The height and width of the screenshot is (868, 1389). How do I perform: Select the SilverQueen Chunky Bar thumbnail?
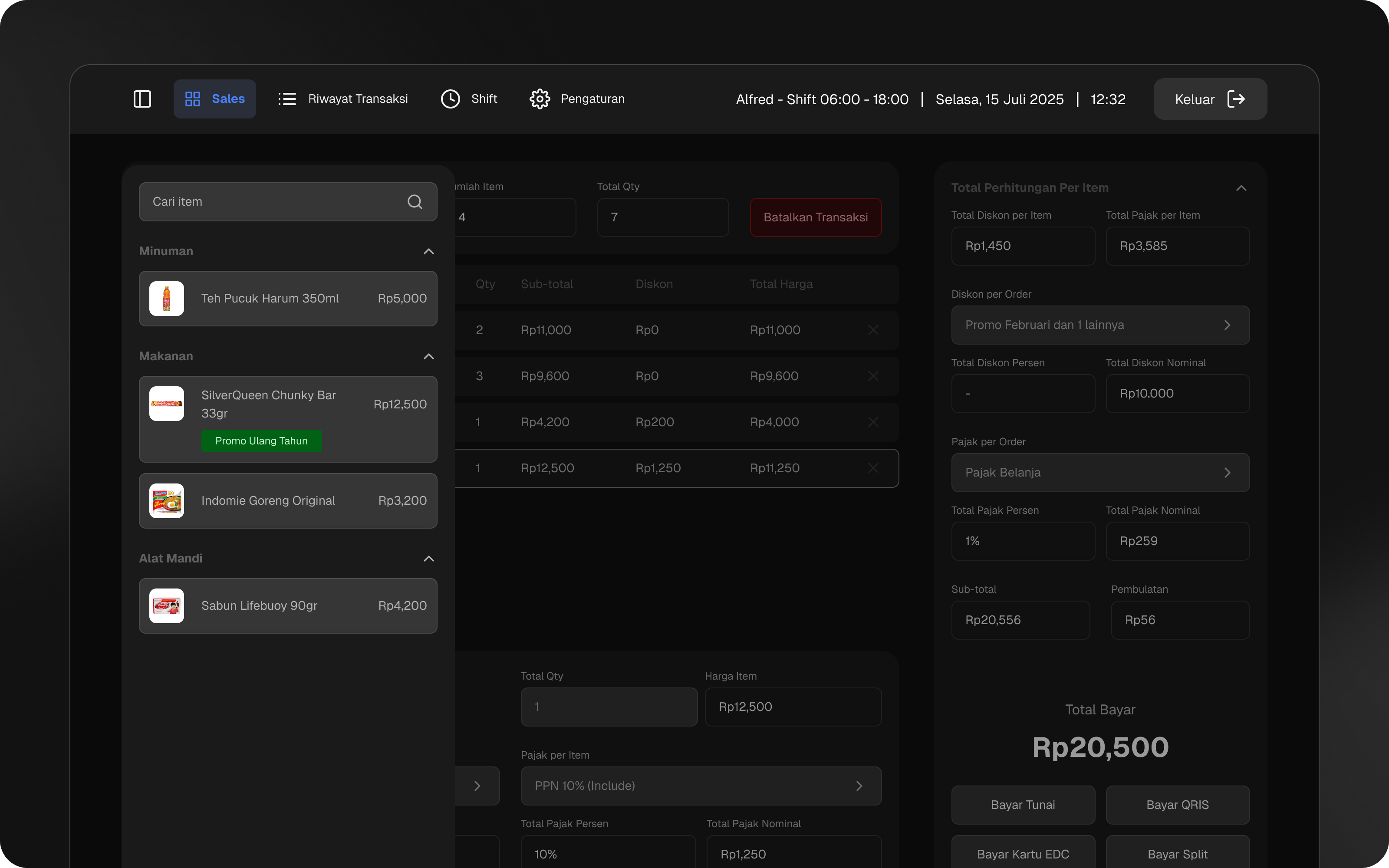tap(166, 404)
